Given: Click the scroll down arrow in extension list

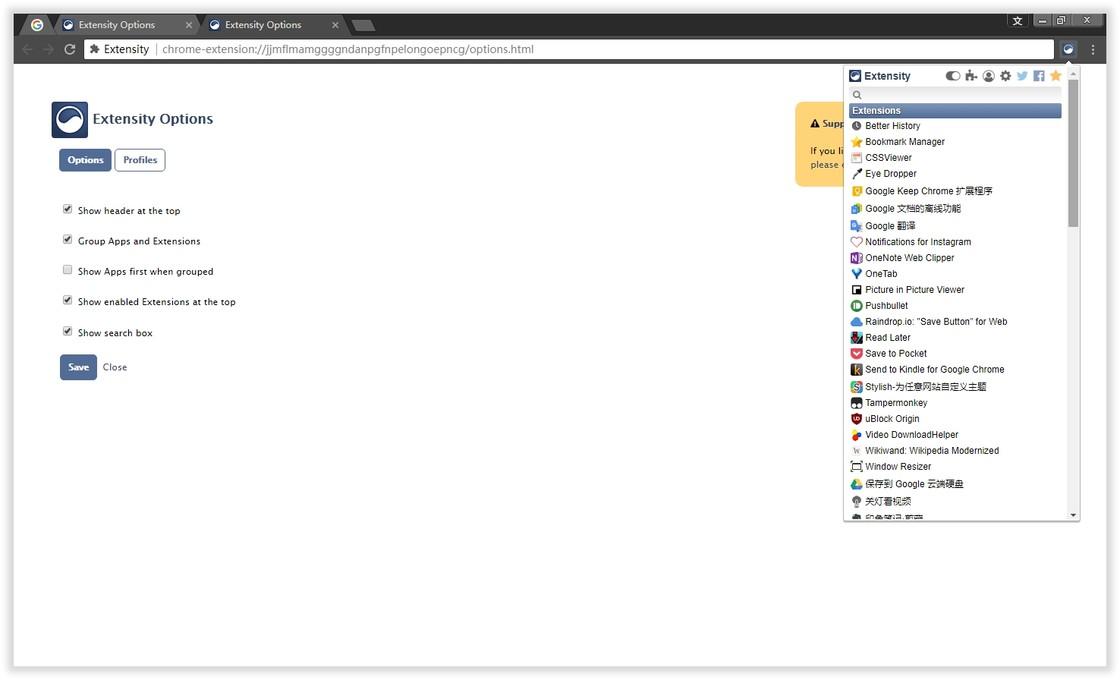Looking at the screenshot, I should click(1073, 515).
